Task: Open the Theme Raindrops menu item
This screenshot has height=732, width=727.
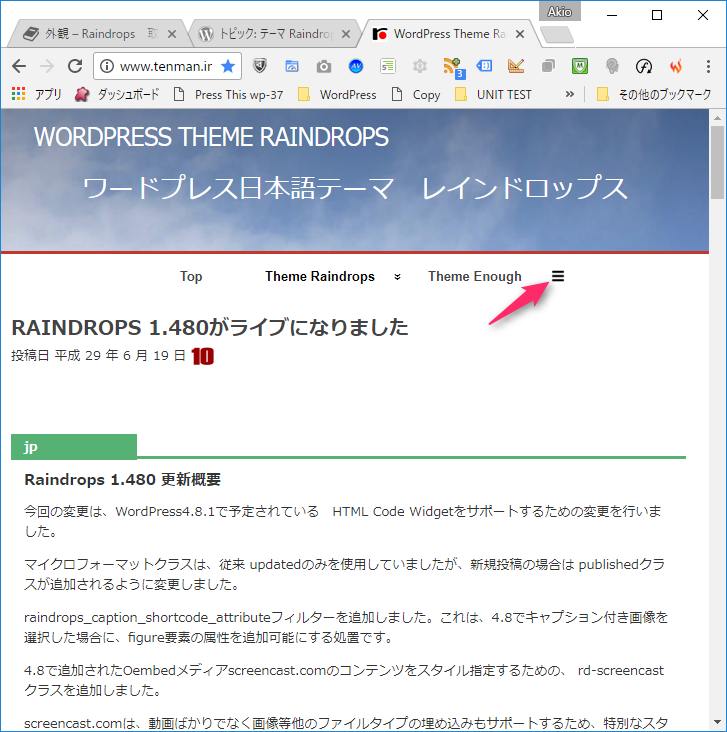Action: tap(320, 276)
